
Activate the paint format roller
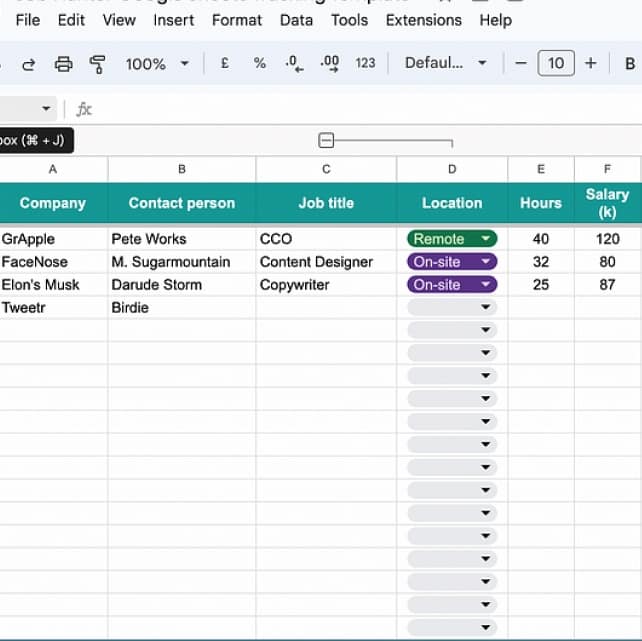(x=97, y=63)
